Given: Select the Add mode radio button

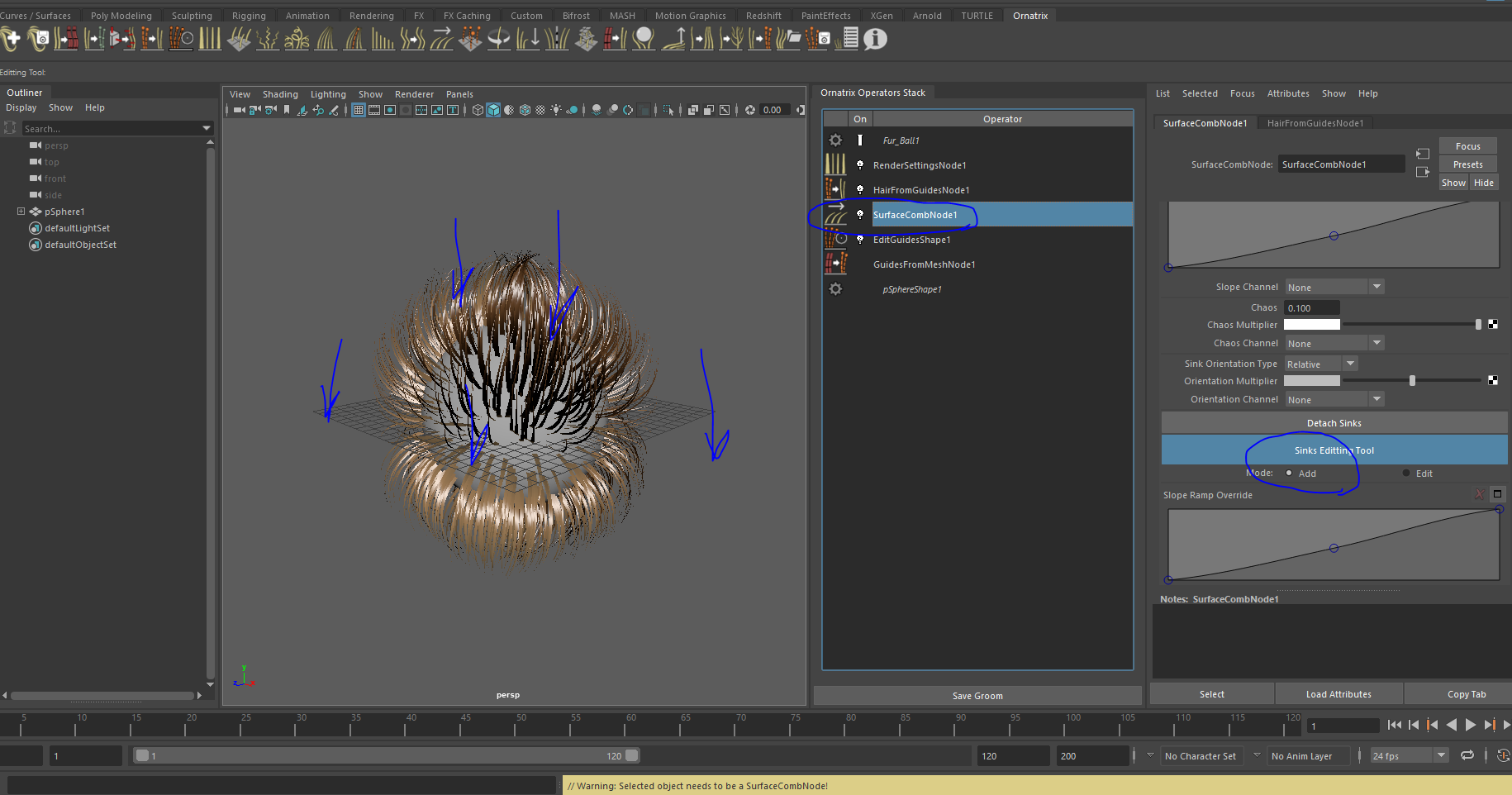Looking at the screenshot, I should point(1289,474).
